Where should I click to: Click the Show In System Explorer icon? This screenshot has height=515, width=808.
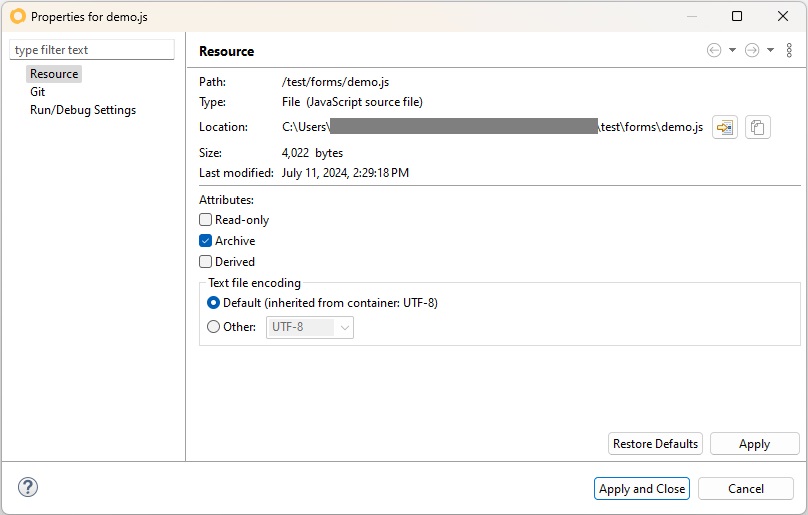[725, 127]
